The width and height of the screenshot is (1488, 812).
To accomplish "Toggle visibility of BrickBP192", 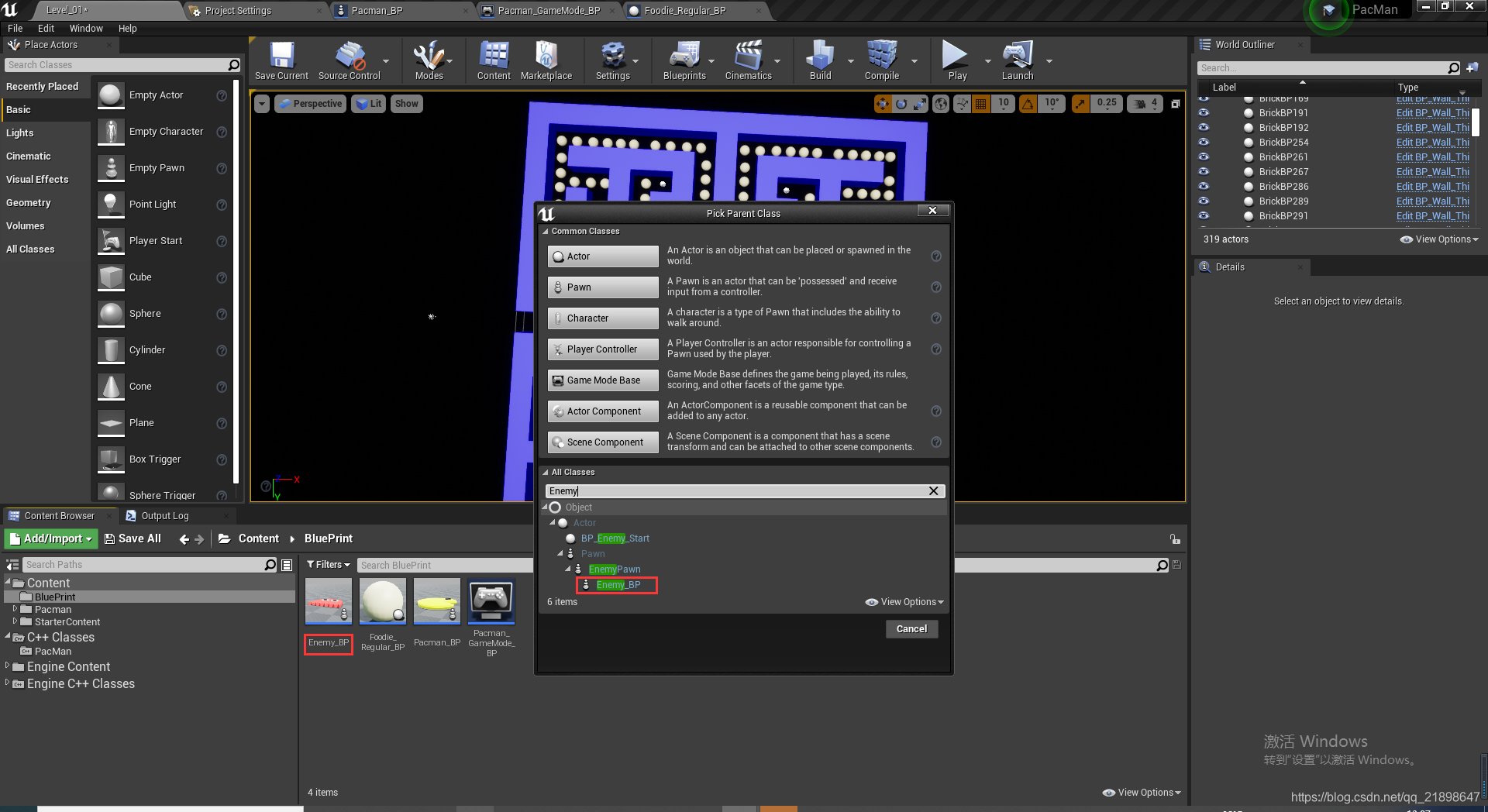I will point(1204,128).
